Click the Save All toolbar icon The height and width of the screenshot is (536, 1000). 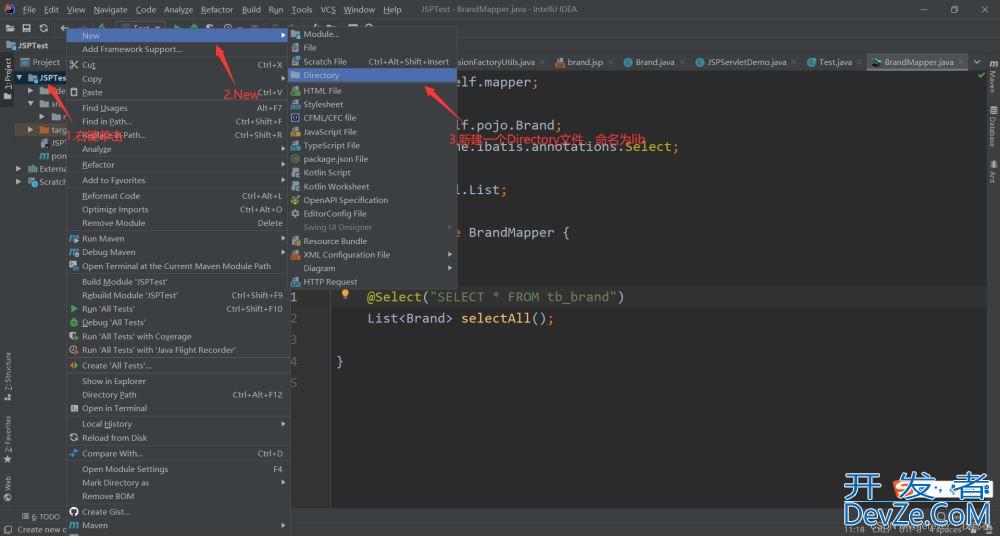point(27,28)
